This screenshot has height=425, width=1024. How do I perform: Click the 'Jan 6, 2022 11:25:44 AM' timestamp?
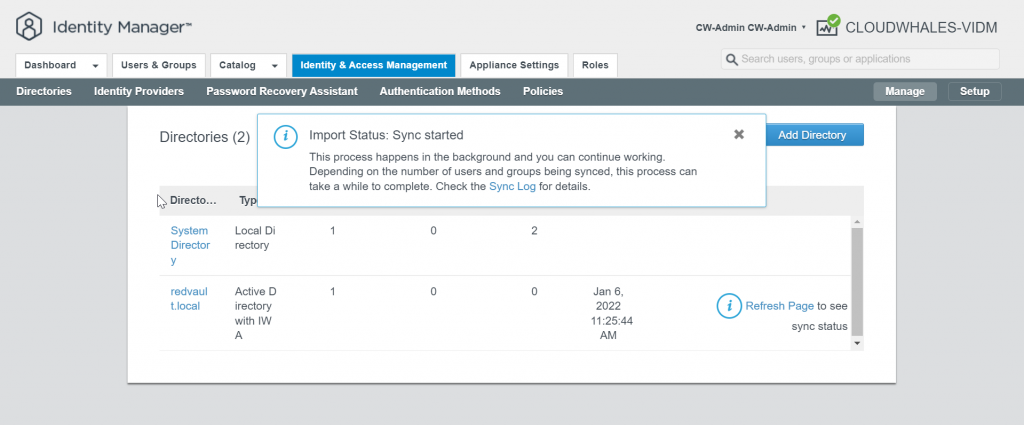coord(611,313)
